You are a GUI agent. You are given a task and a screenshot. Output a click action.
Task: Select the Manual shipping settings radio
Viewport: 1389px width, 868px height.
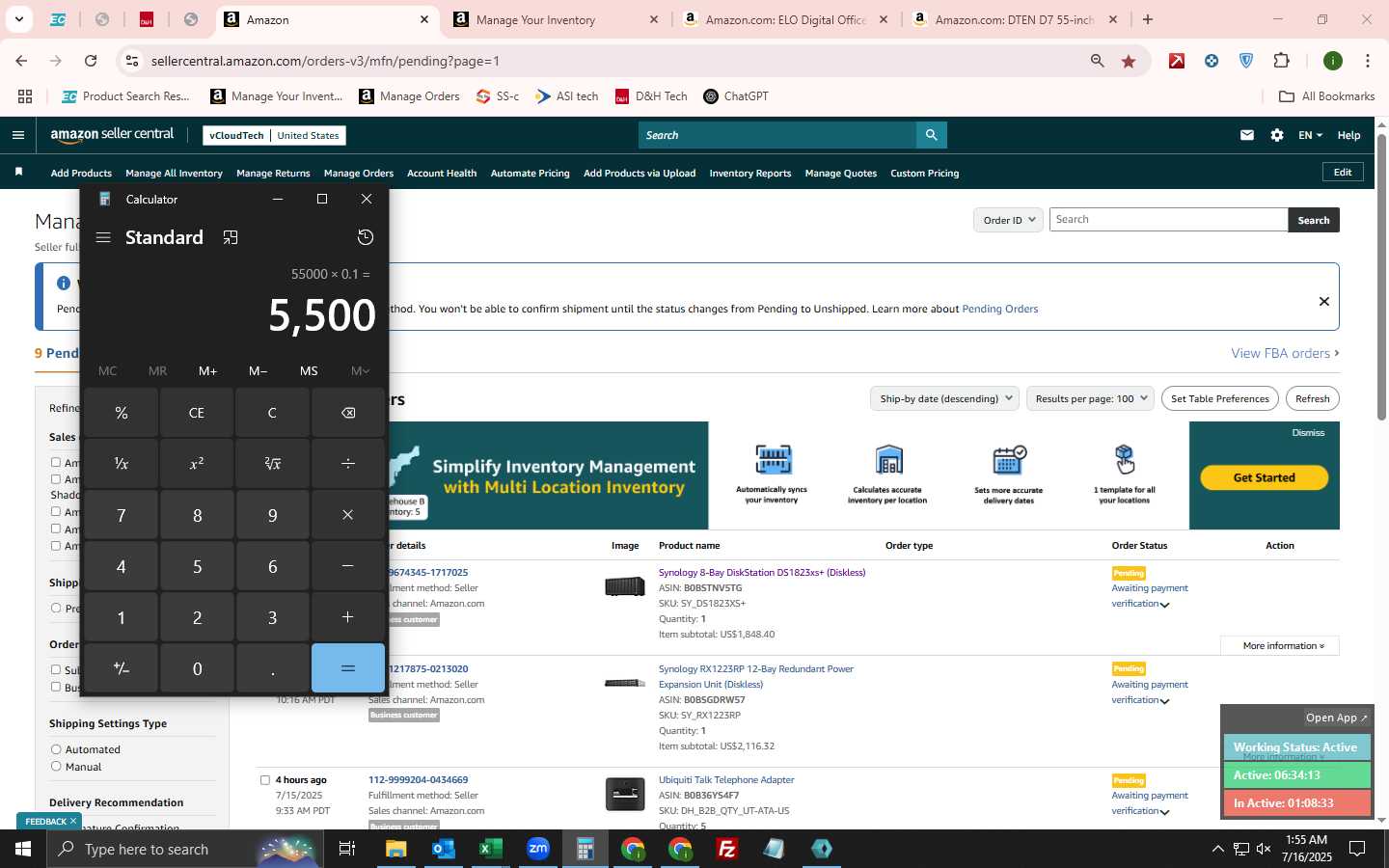(x=56, y=767)
